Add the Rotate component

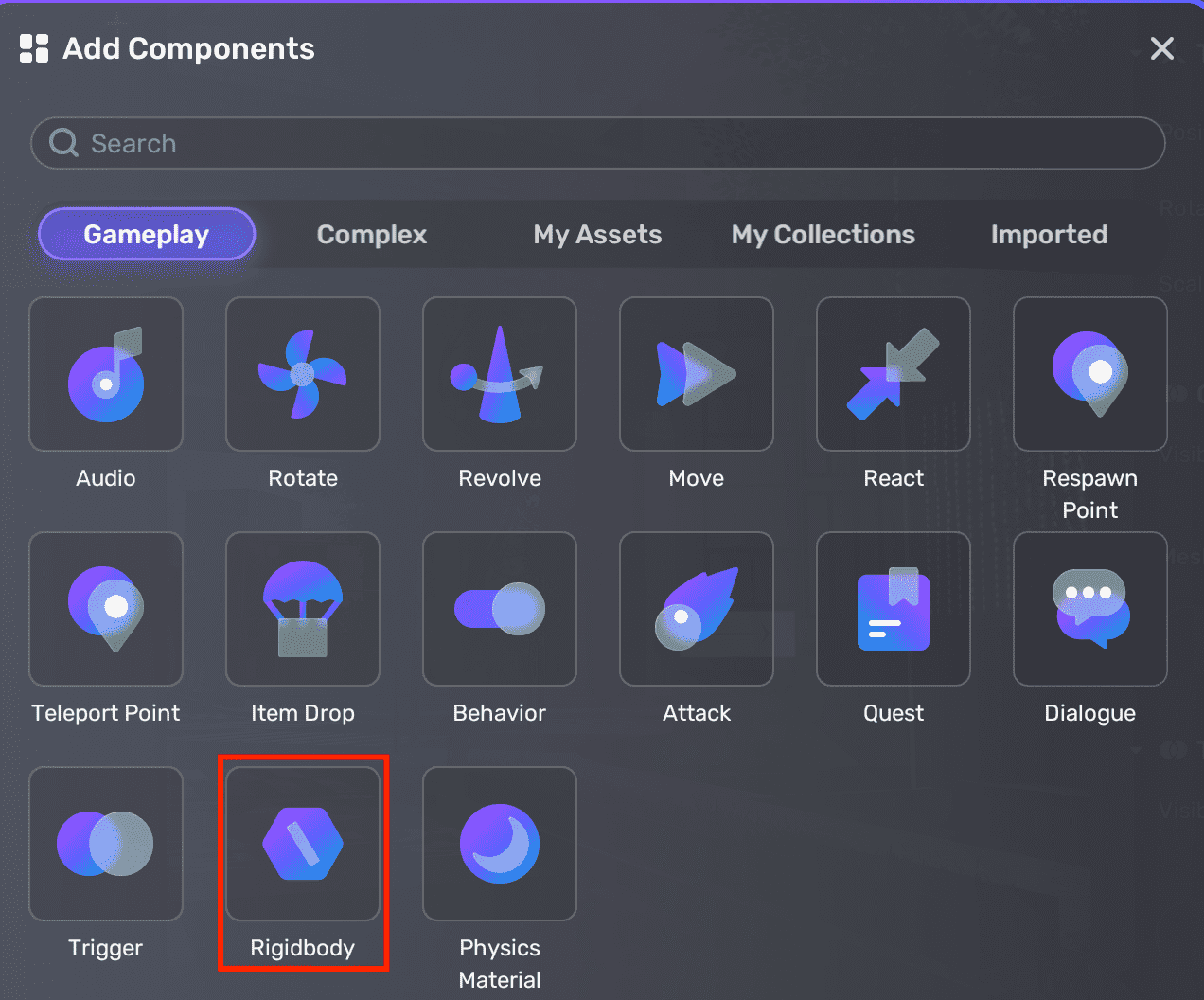pyautogui.click(x=303, y=374)
